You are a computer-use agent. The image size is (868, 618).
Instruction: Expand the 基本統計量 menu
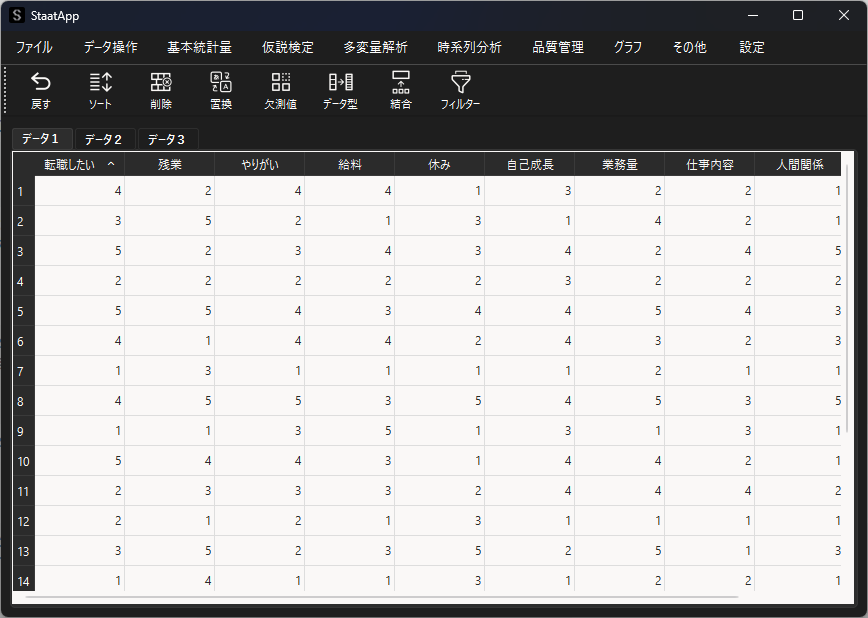(x=199, y=47)
